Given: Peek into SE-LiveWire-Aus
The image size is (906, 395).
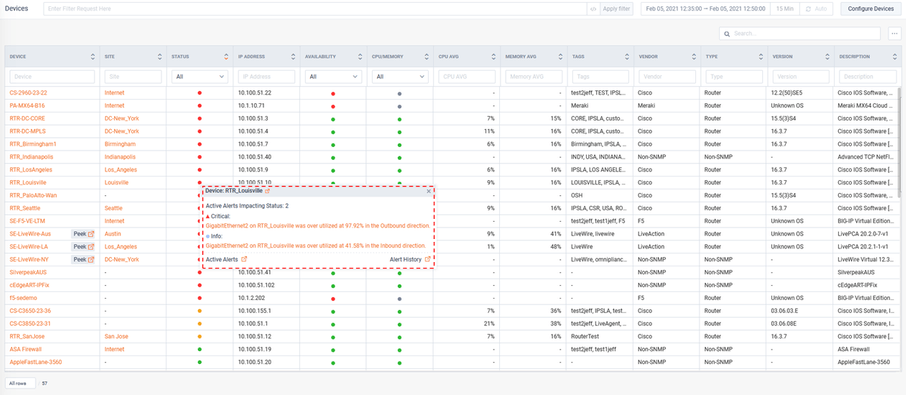Looking at the screenshot, I should 83,234.
